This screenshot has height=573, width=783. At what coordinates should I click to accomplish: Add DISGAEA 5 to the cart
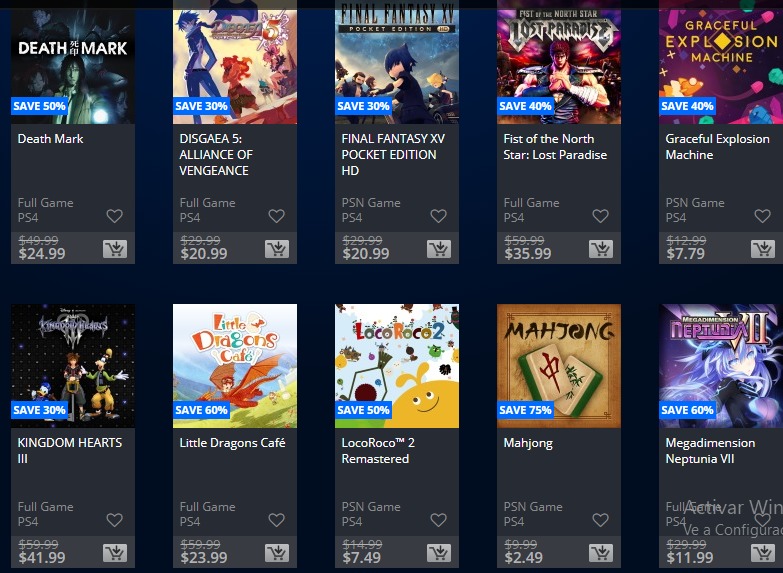point(277,249)
